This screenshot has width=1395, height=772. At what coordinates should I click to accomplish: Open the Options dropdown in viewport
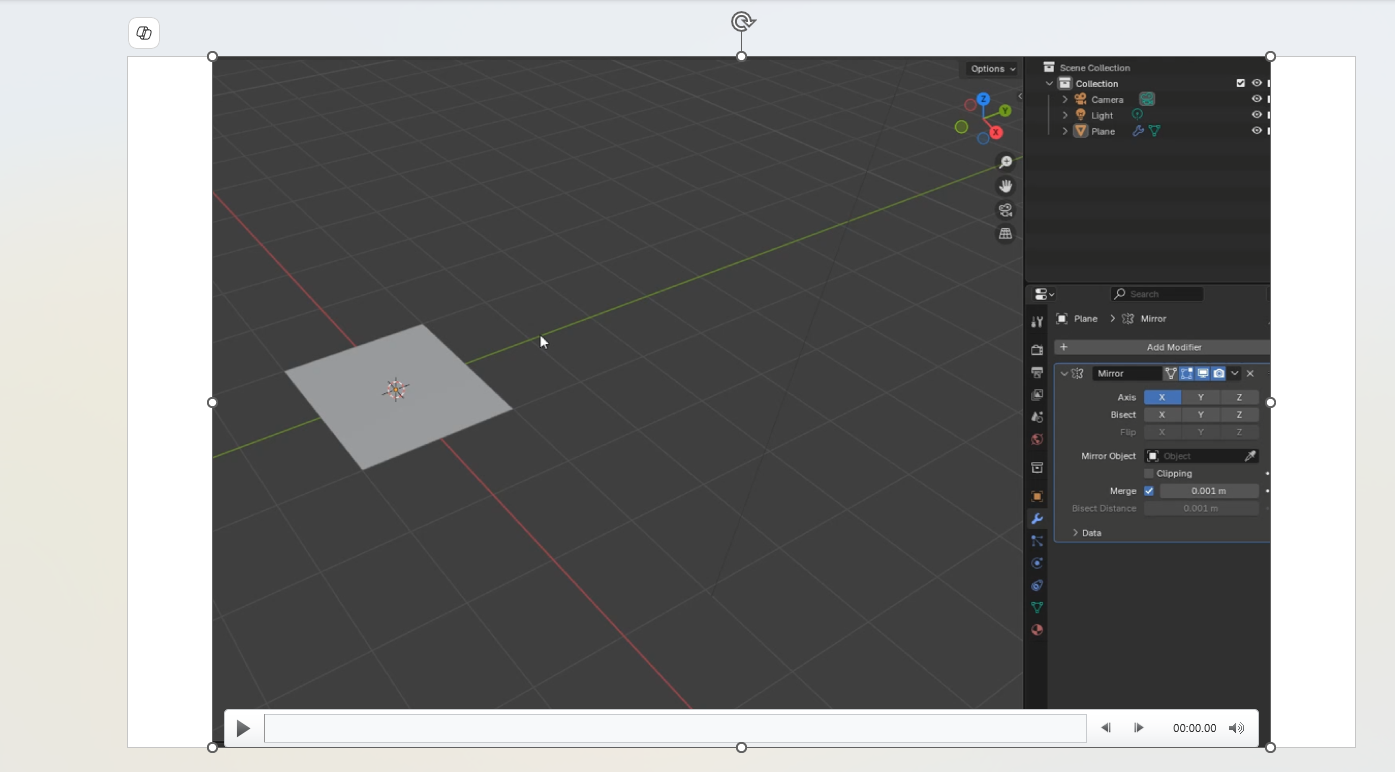tap(993, 69)
